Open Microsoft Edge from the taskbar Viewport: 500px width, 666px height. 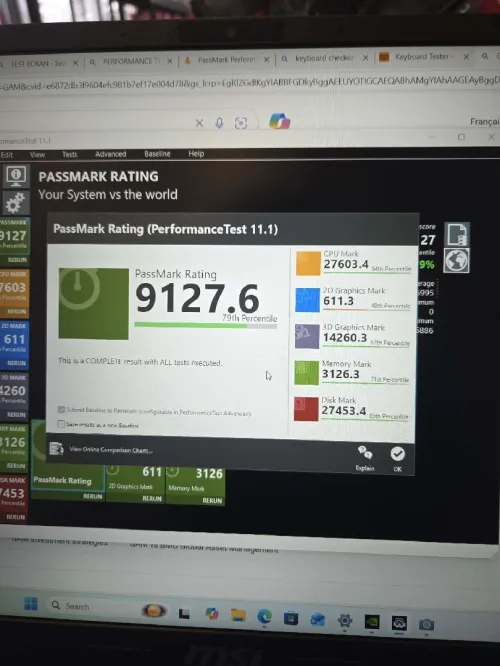(x=264, y=616)
